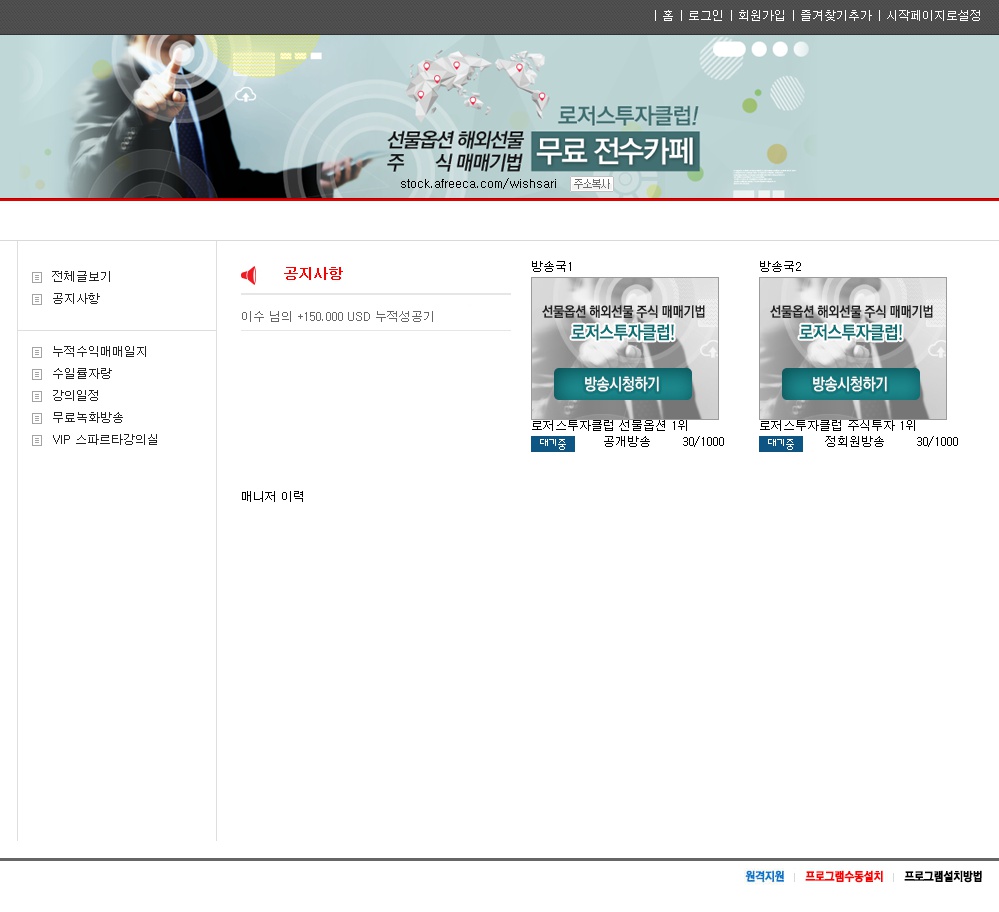The width and height of the screenshot is (999, 912).
Task: Open the notice '이수 님의 +150,000 USD 누적성공기'
Action: pos(338,317)
